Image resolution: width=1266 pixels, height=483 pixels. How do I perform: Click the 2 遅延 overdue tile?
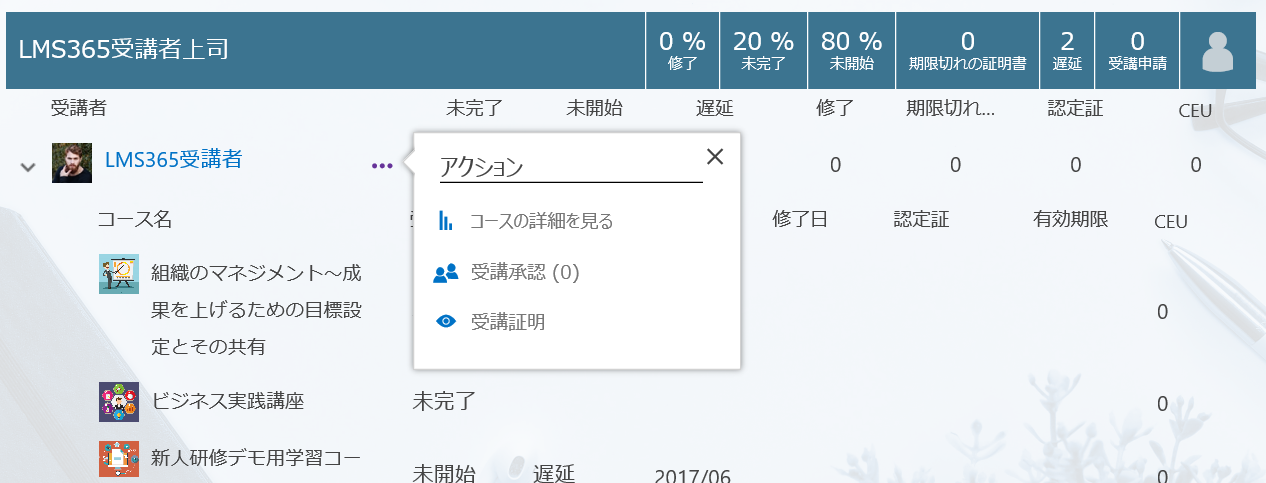coord(1067,51)
